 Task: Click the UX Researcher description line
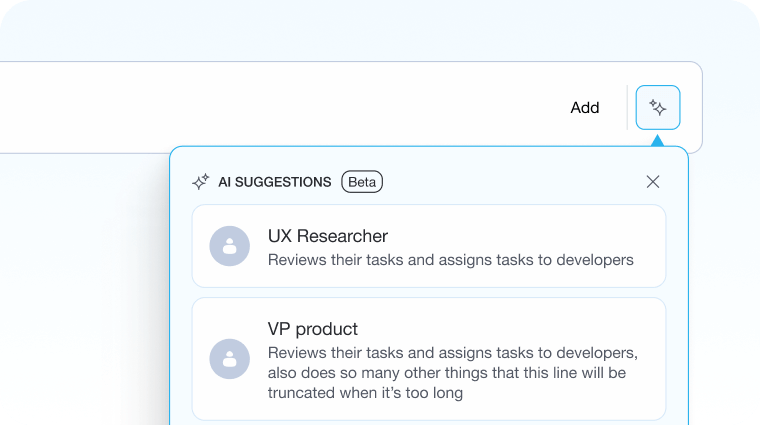(x=450, y=260)
